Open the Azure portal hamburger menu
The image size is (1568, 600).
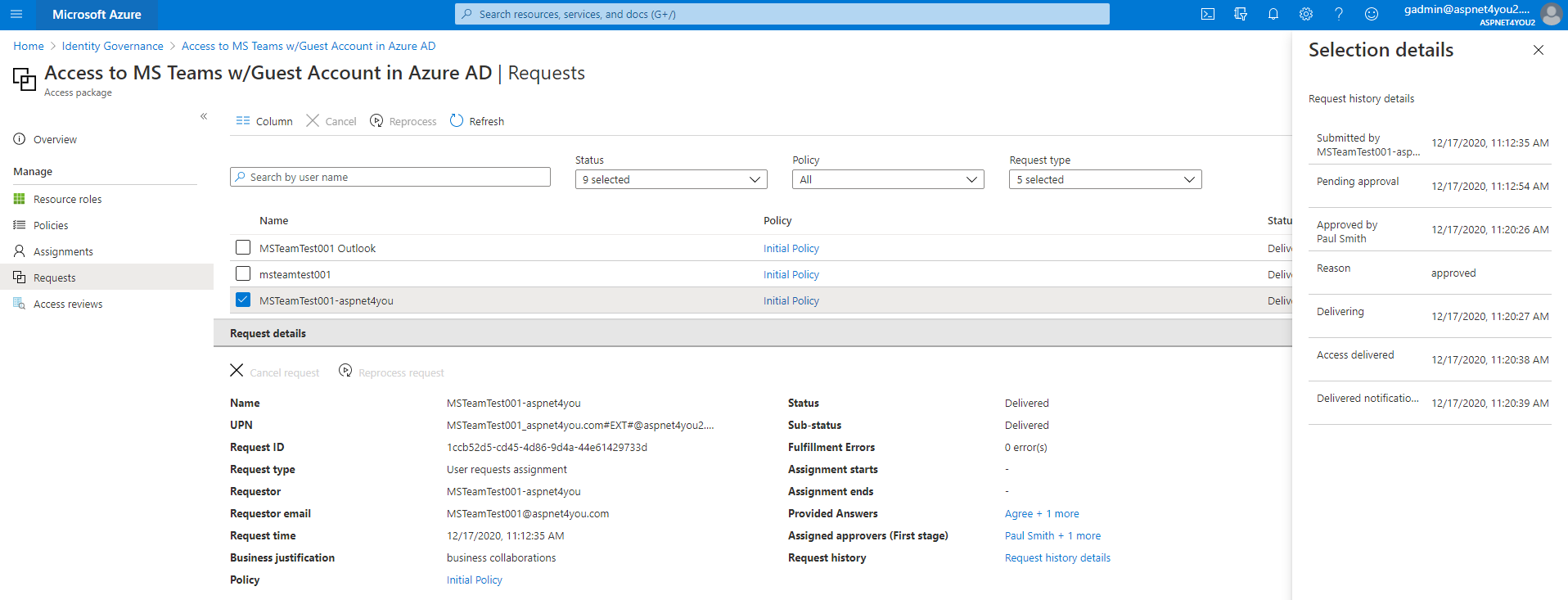click(x=16, y=14)
